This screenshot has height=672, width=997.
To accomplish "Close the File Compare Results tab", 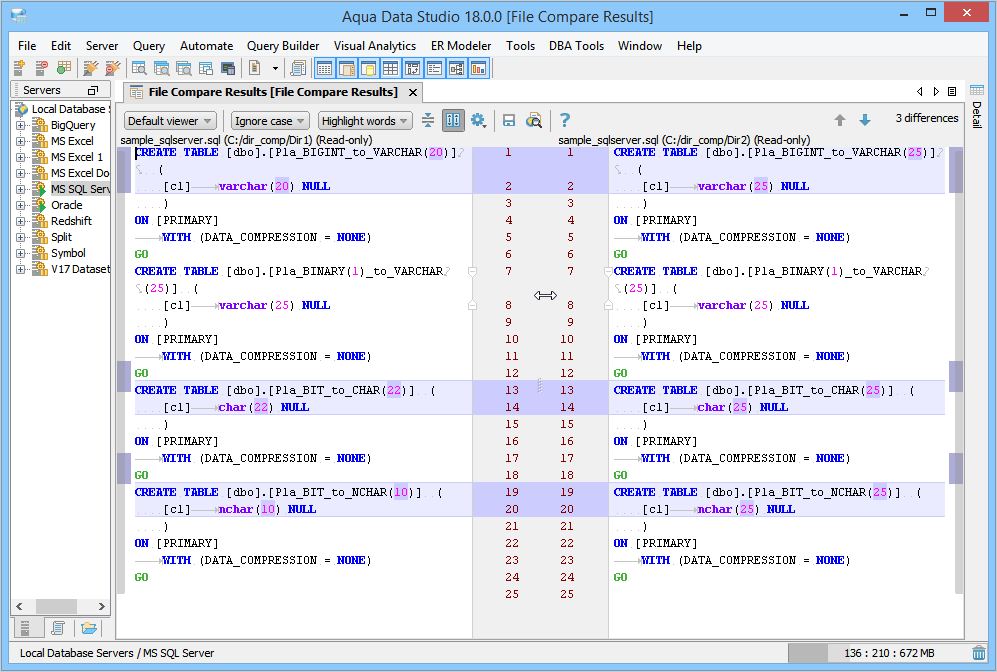I will click(x=413, y=93).
